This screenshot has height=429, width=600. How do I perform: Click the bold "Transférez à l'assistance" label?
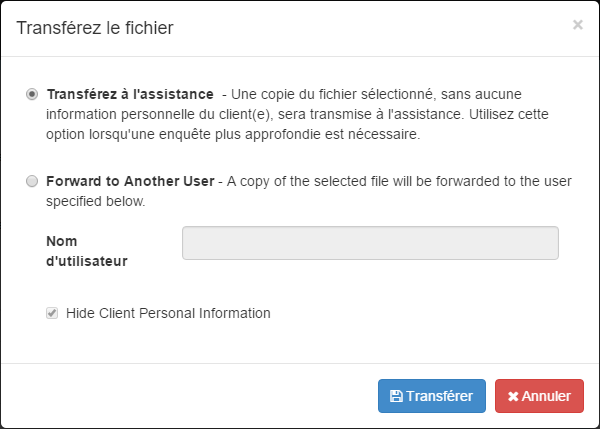coord(130,94)
